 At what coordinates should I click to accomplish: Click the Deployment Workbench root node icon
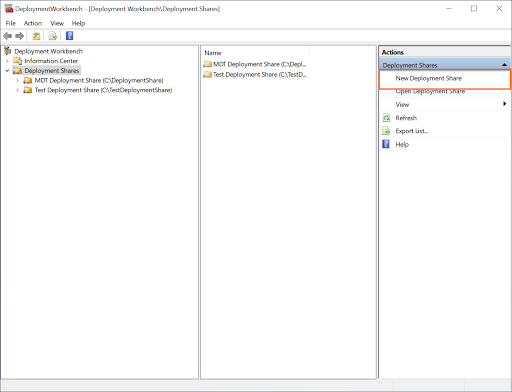[8, 51]
